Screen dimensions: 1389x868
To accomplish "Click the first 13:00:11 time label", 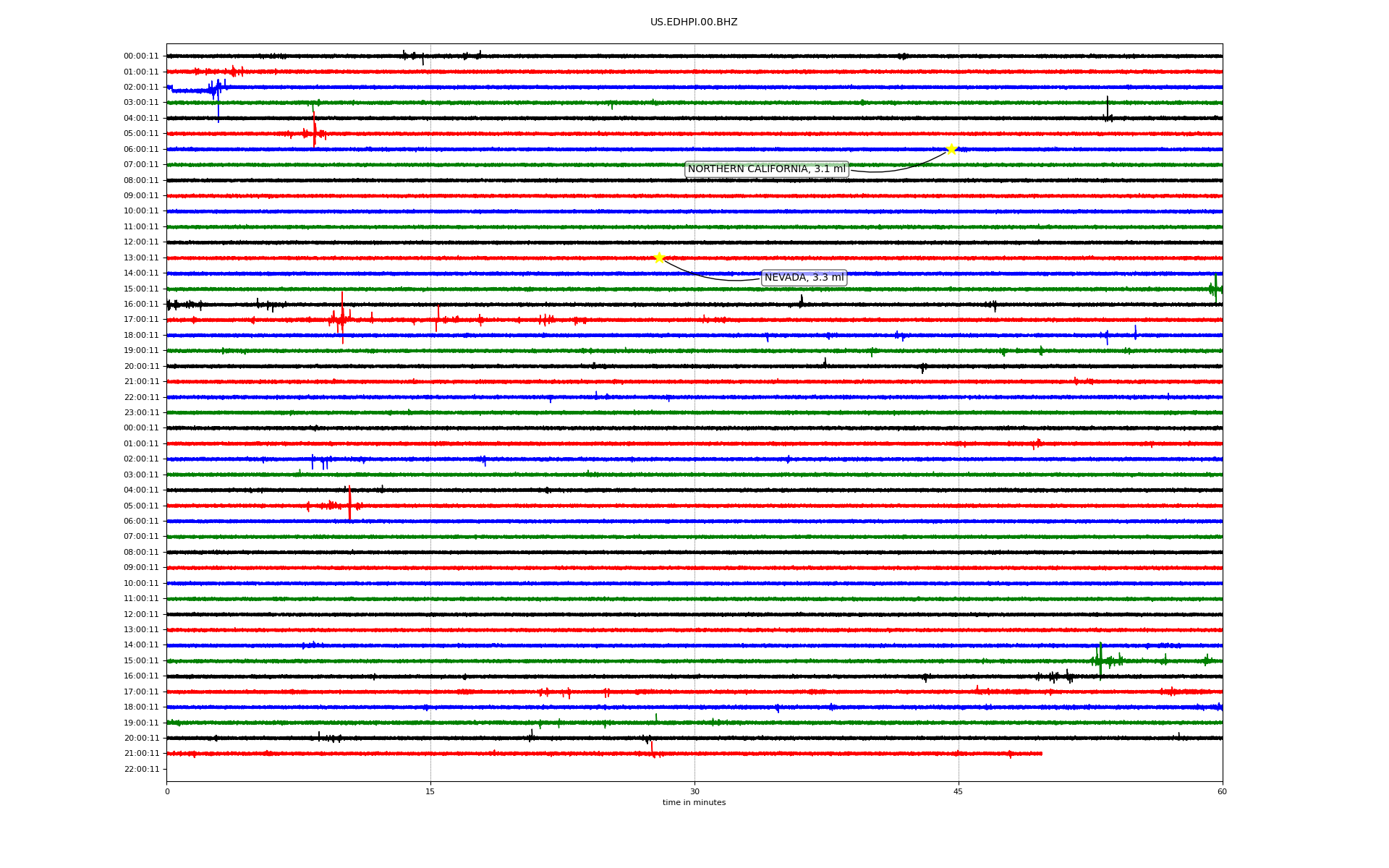I will (x=141, y=258).
